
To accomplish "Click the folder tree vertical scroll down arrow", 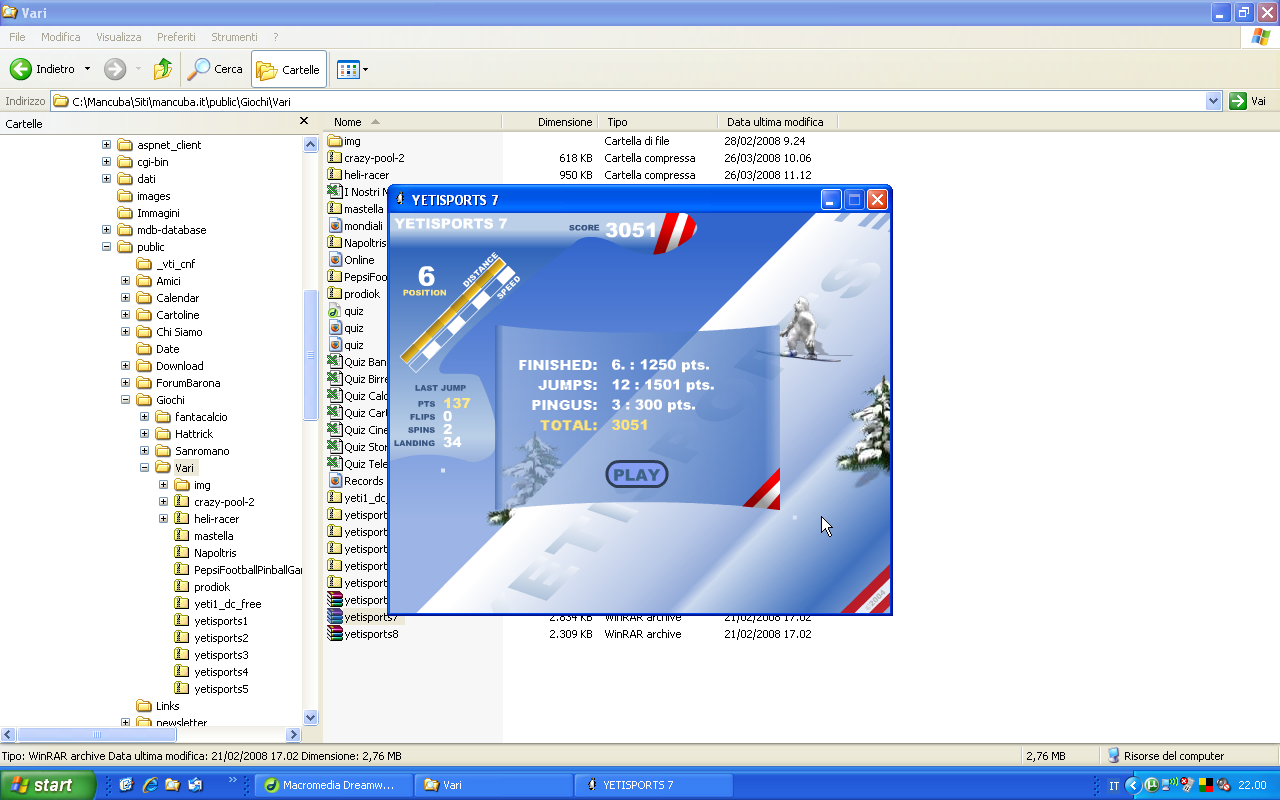I will (x=310, y=717).
